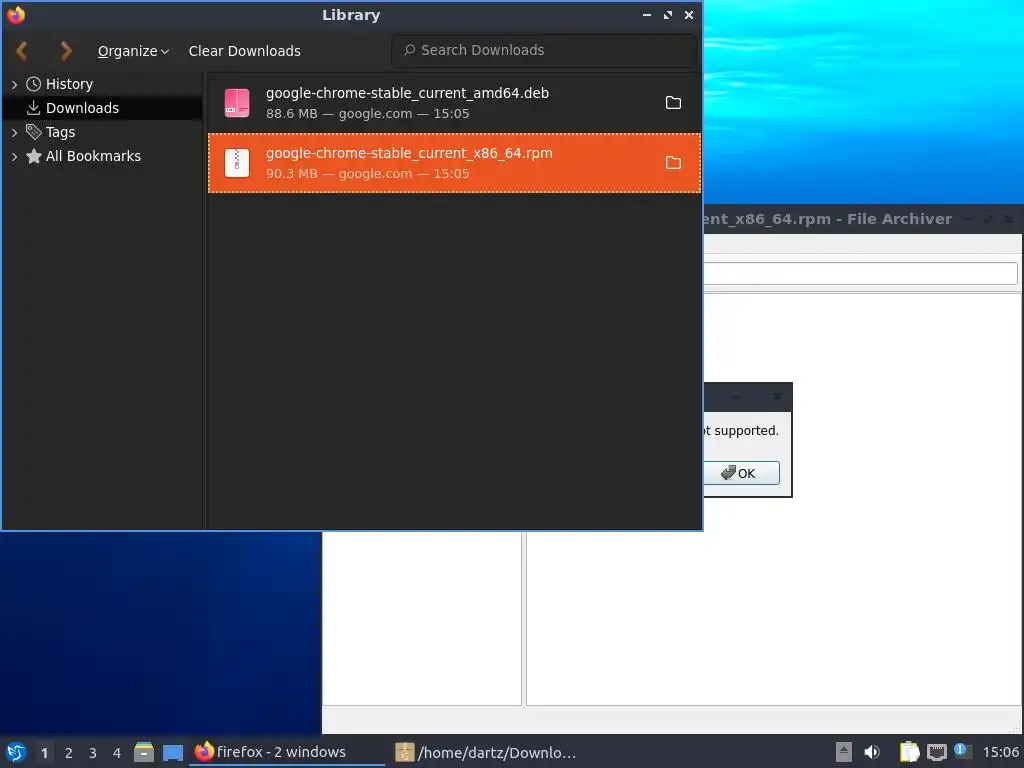Switch to virtual desktop 4

(x=117, y=753)
